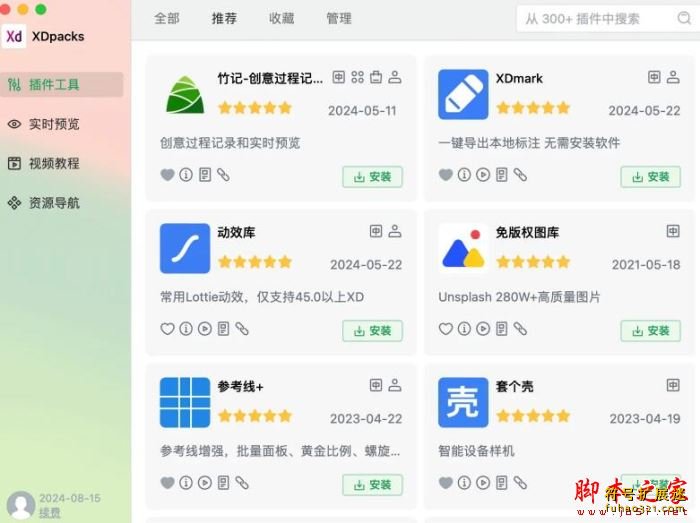Open document icon on 参考线+ card
Image resolution: width=700 pixels, height=523 pixels.
click(224, 483)
